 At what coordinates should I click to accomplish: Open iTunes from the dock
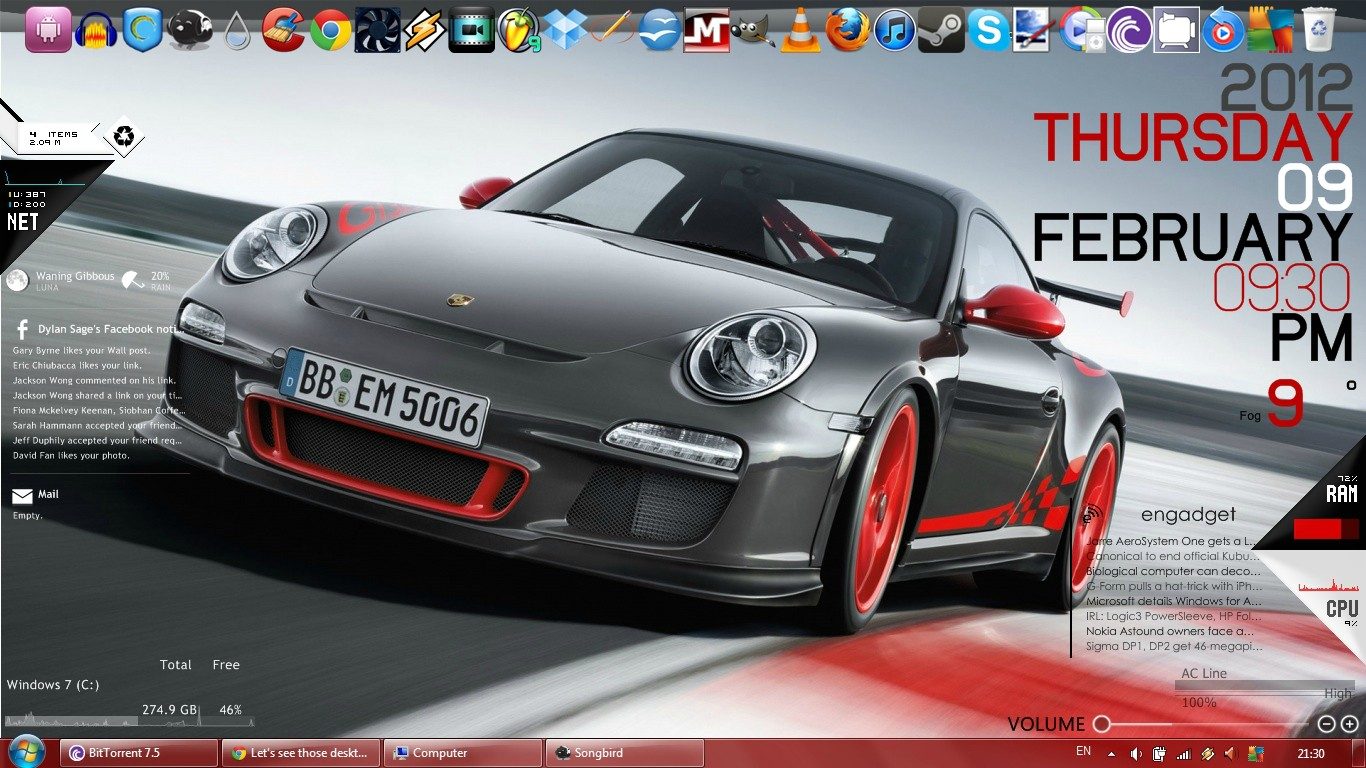895,30
